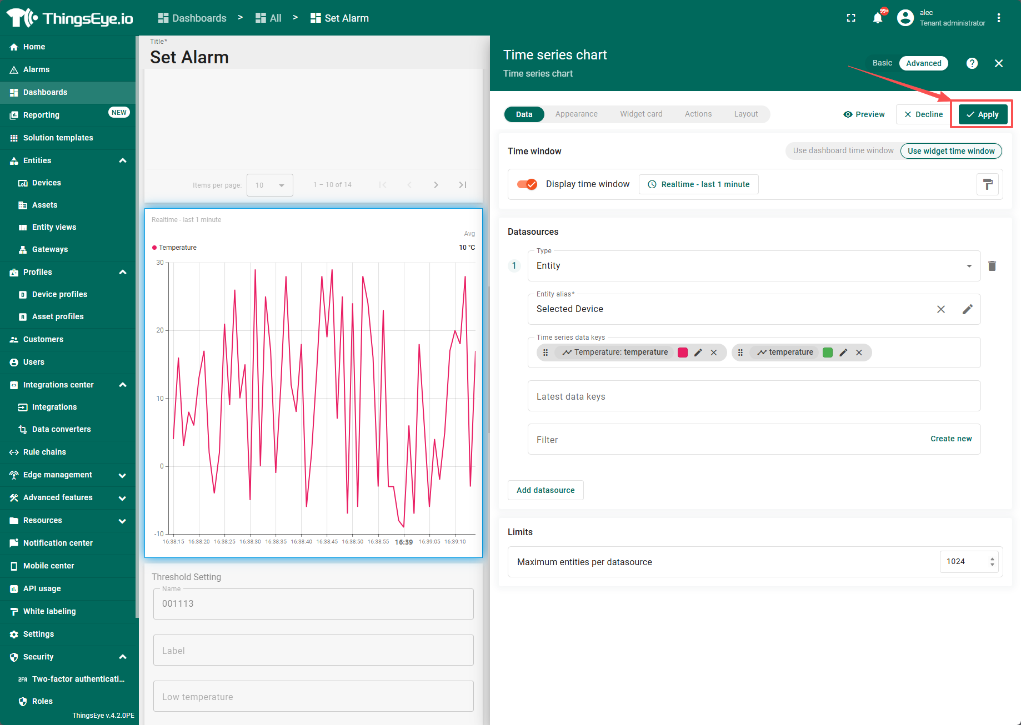Click the notifications bell icon
1021x725 pixels.
[878, 18]
